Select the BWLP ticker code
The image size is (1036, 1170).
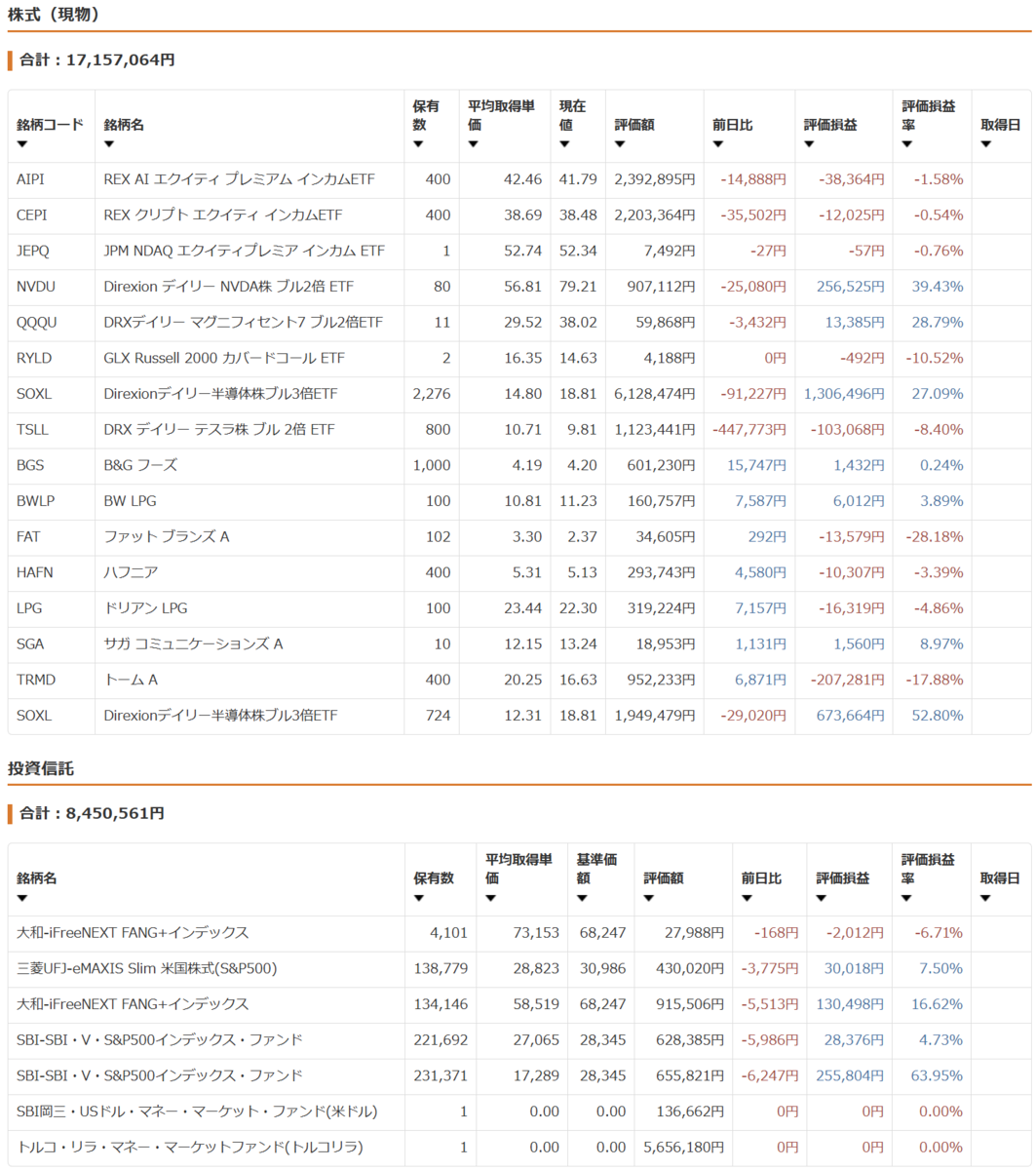pyautogui.click(x=34, y=501)
